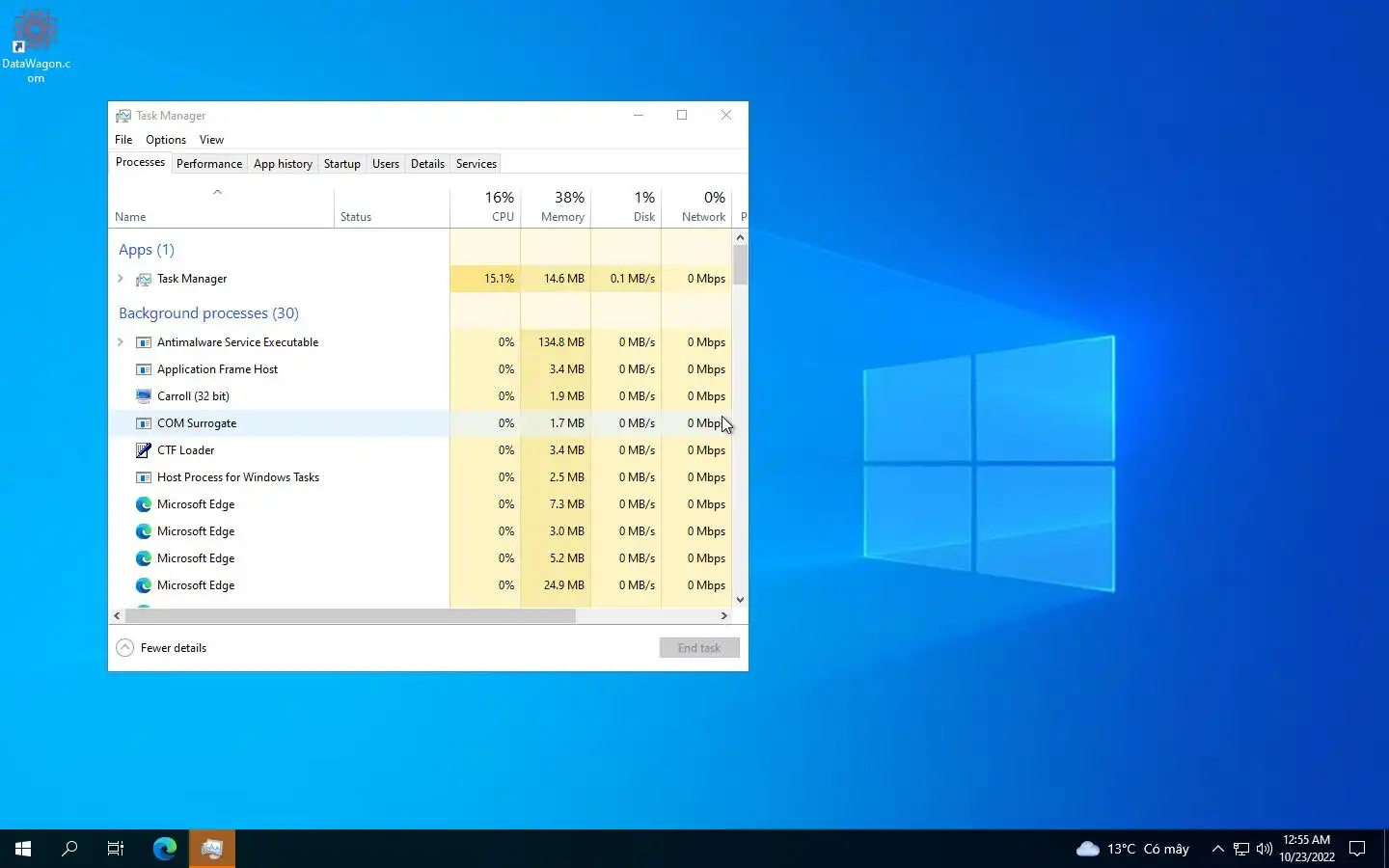Open the network status tray icon
The height and width of the screenshot is (868, 1389).
coord(1241,849)
